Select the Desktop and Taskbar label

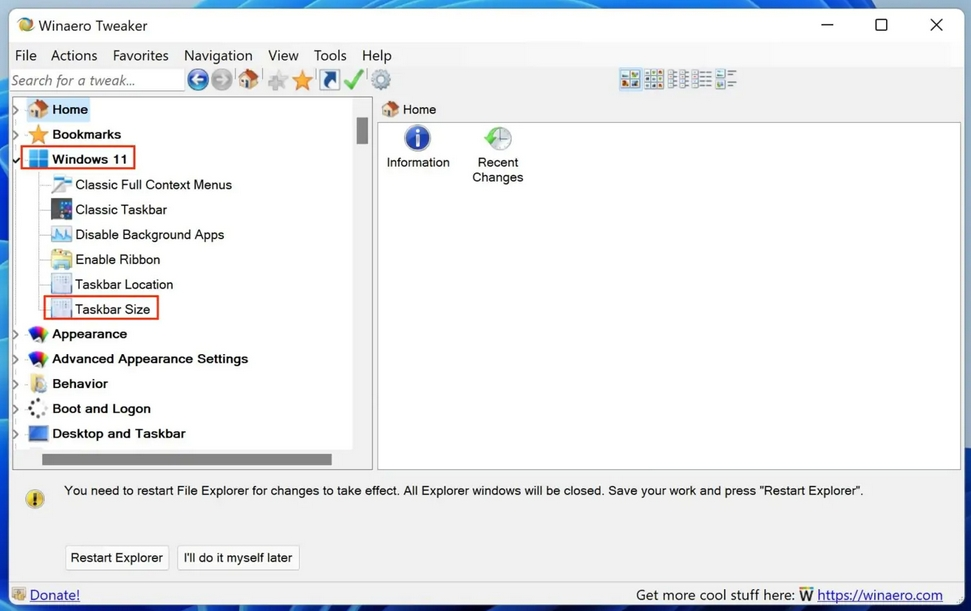tap(119, 433)
